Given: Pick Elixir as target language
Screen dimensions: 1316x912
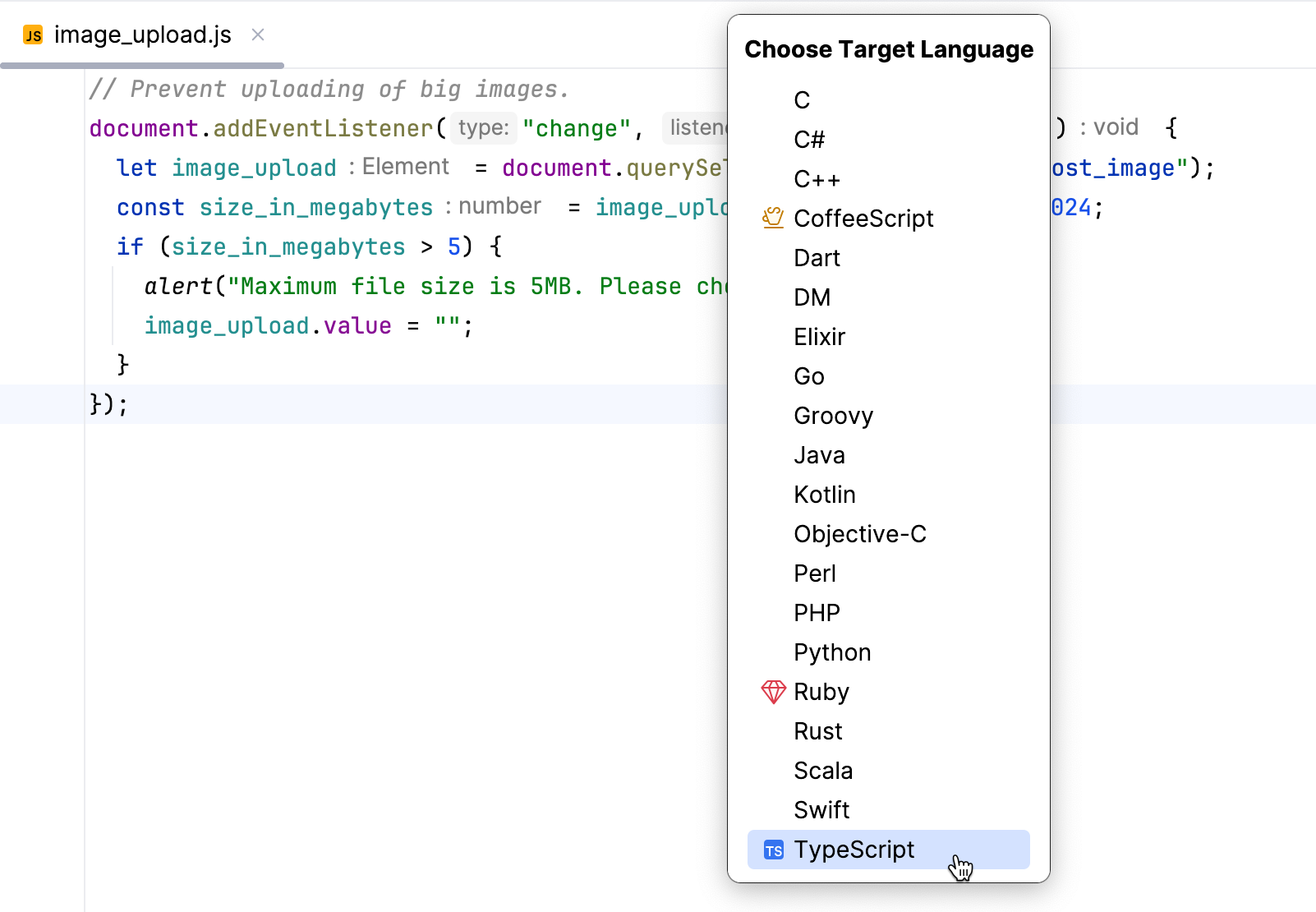Looking at the screenshot, I should point(888,337).
